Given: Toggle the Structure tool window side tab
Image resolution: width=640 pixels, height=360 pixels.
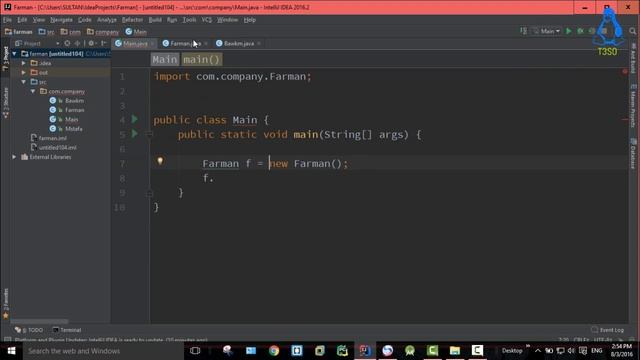Looking at the screenshot, I should [6, 103].
